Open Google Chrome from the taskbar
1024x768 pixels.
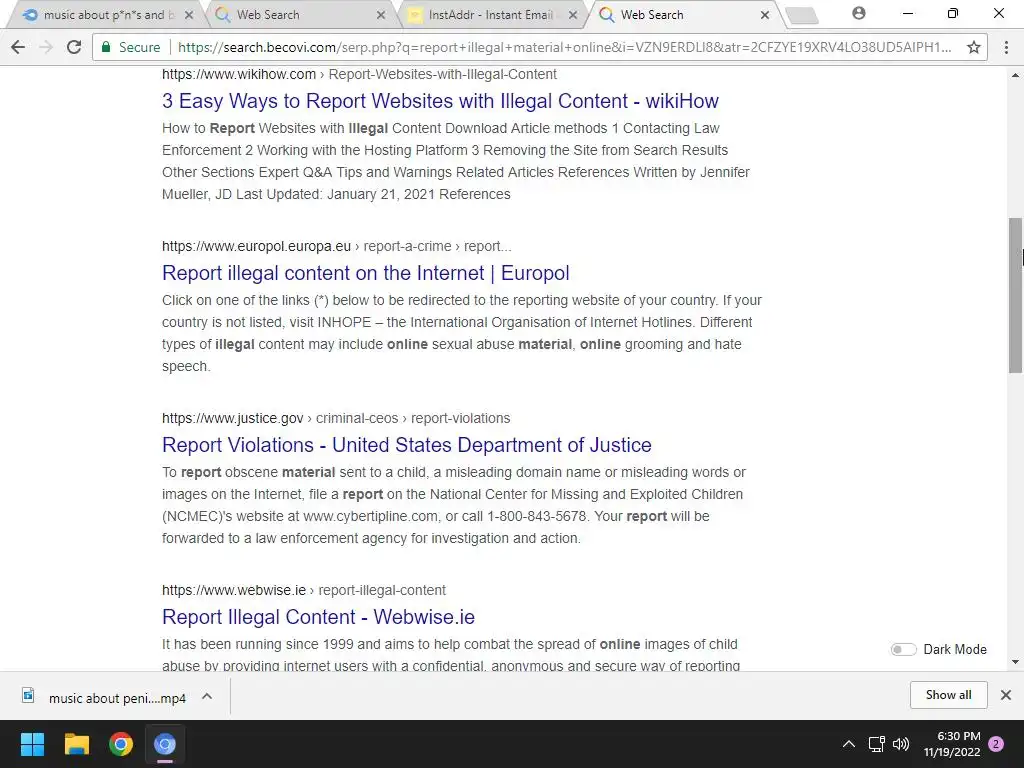coord(121,744)
